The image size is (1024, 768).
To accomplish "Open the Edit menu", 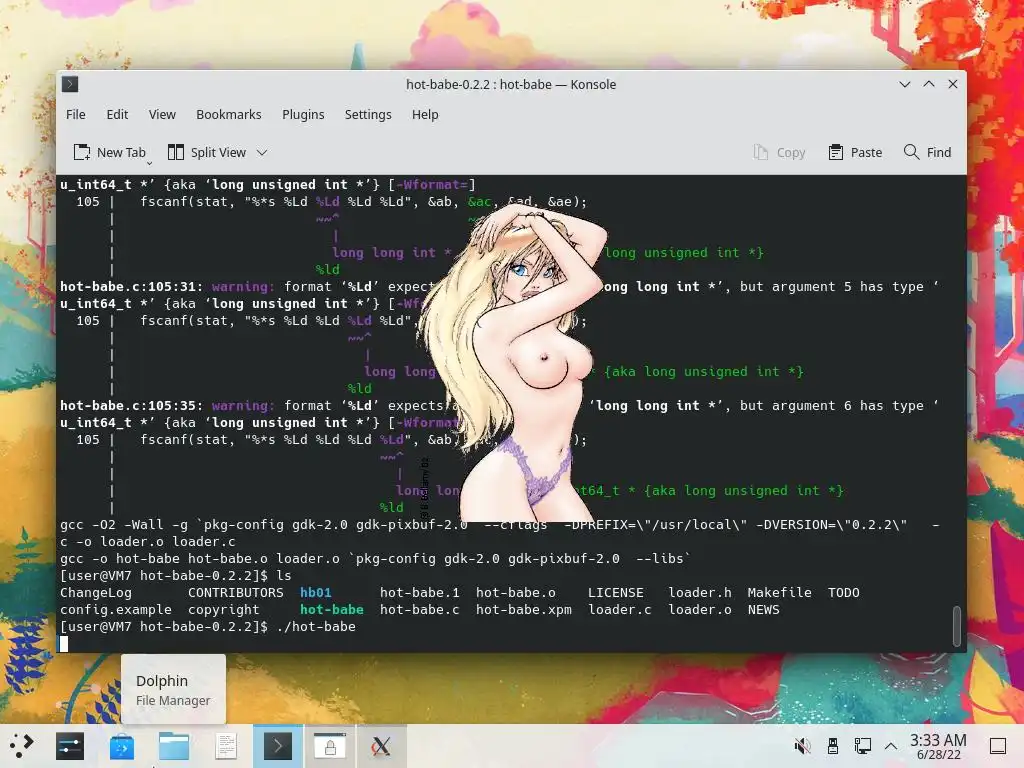I will 117,114.
